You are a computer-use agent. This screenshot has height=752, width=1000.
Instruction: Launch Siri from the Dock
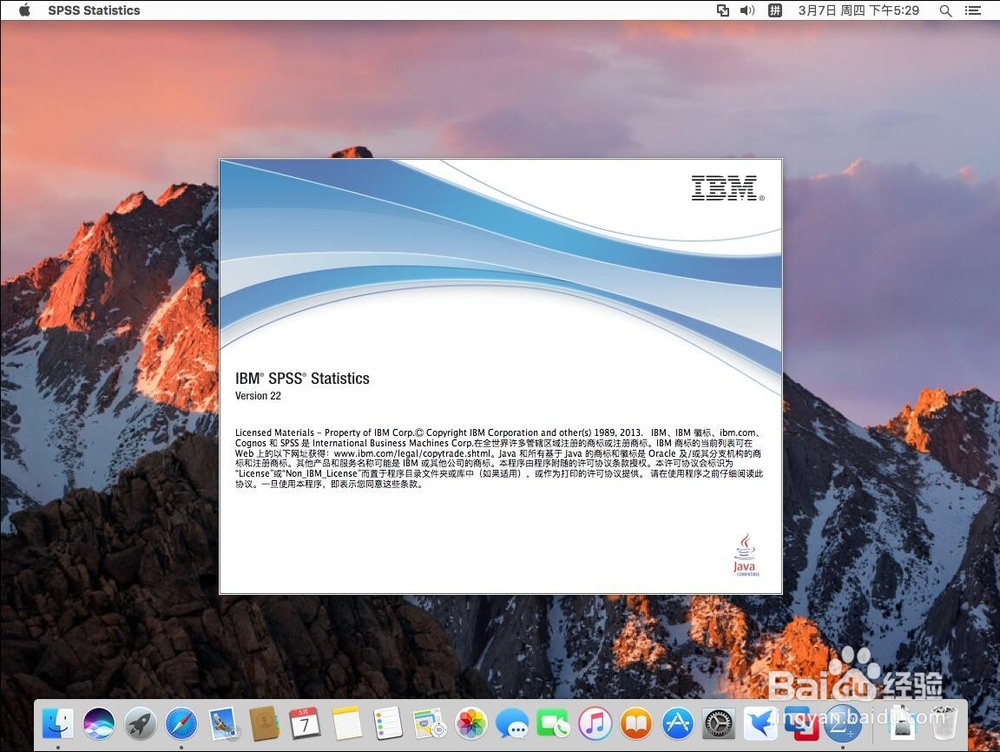point(99,724)
